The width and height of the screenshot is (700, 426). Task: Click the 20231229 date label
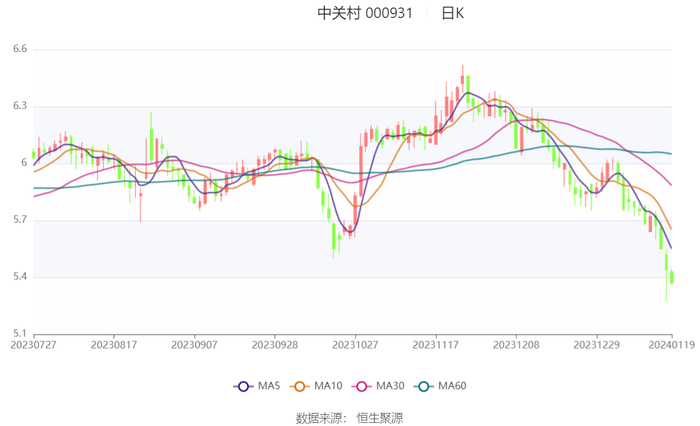pos(596,345)
